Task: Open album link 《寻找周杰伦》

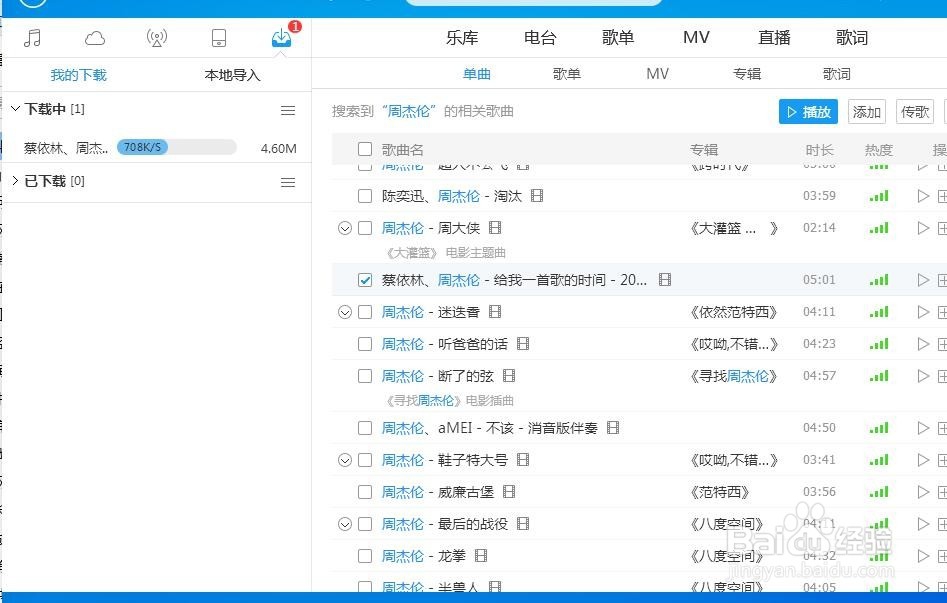Action: point(734,376)
